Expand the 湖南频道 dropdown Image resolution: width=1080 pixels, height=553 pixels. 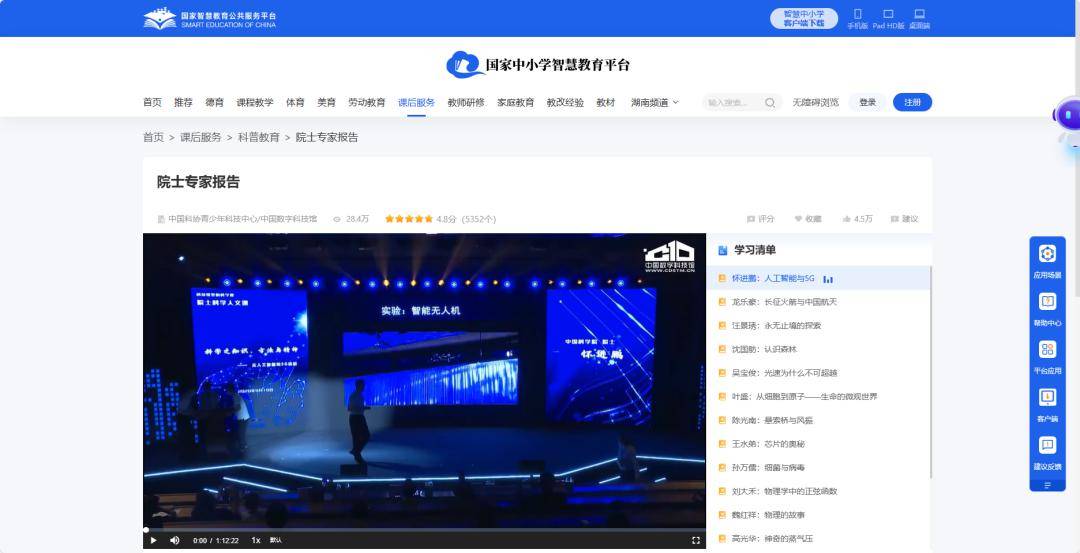[x=655, y=103]
